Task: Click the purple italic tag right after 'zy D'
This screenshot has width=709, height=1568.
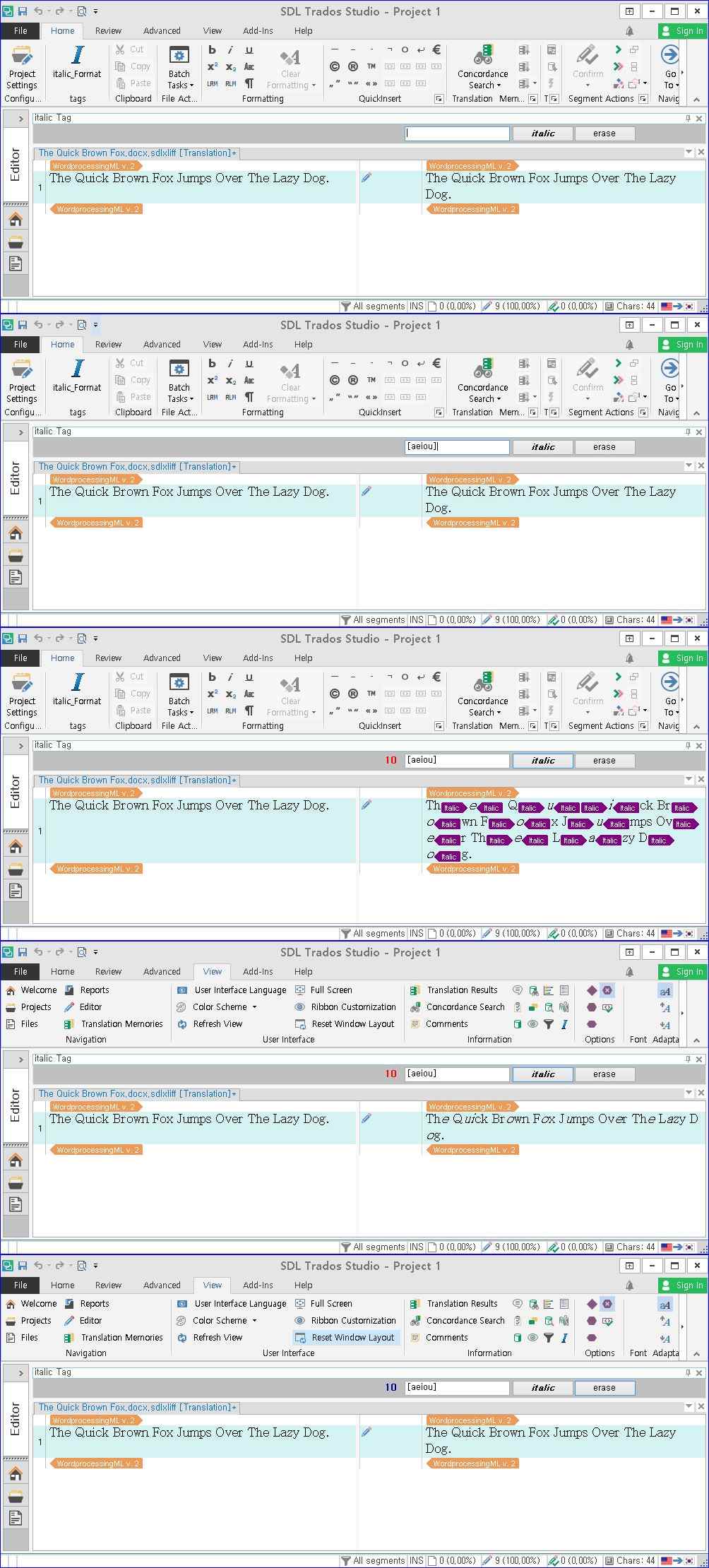Action: [660, 840]
